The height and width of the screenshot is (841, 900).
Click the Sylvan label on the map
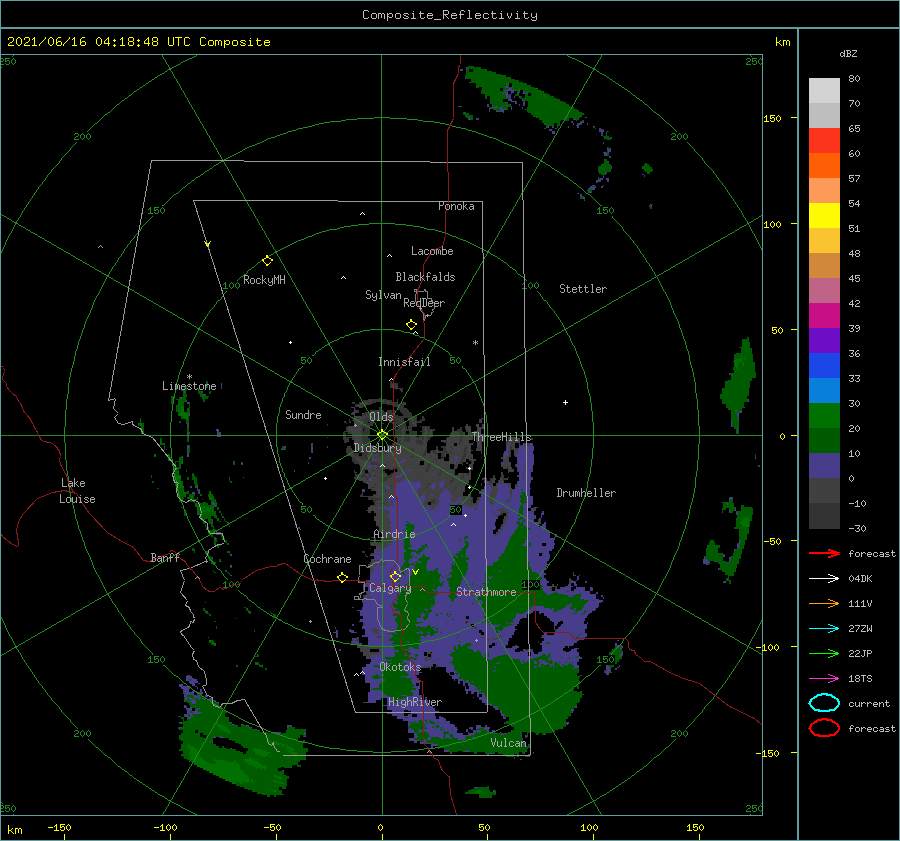(383, 295)
